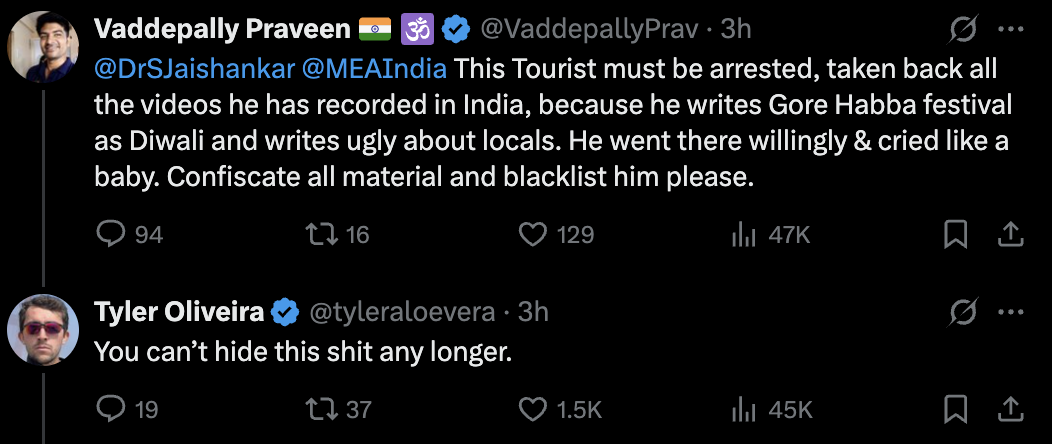Like Vaddepally Praveen's tweet

(535, 234)
